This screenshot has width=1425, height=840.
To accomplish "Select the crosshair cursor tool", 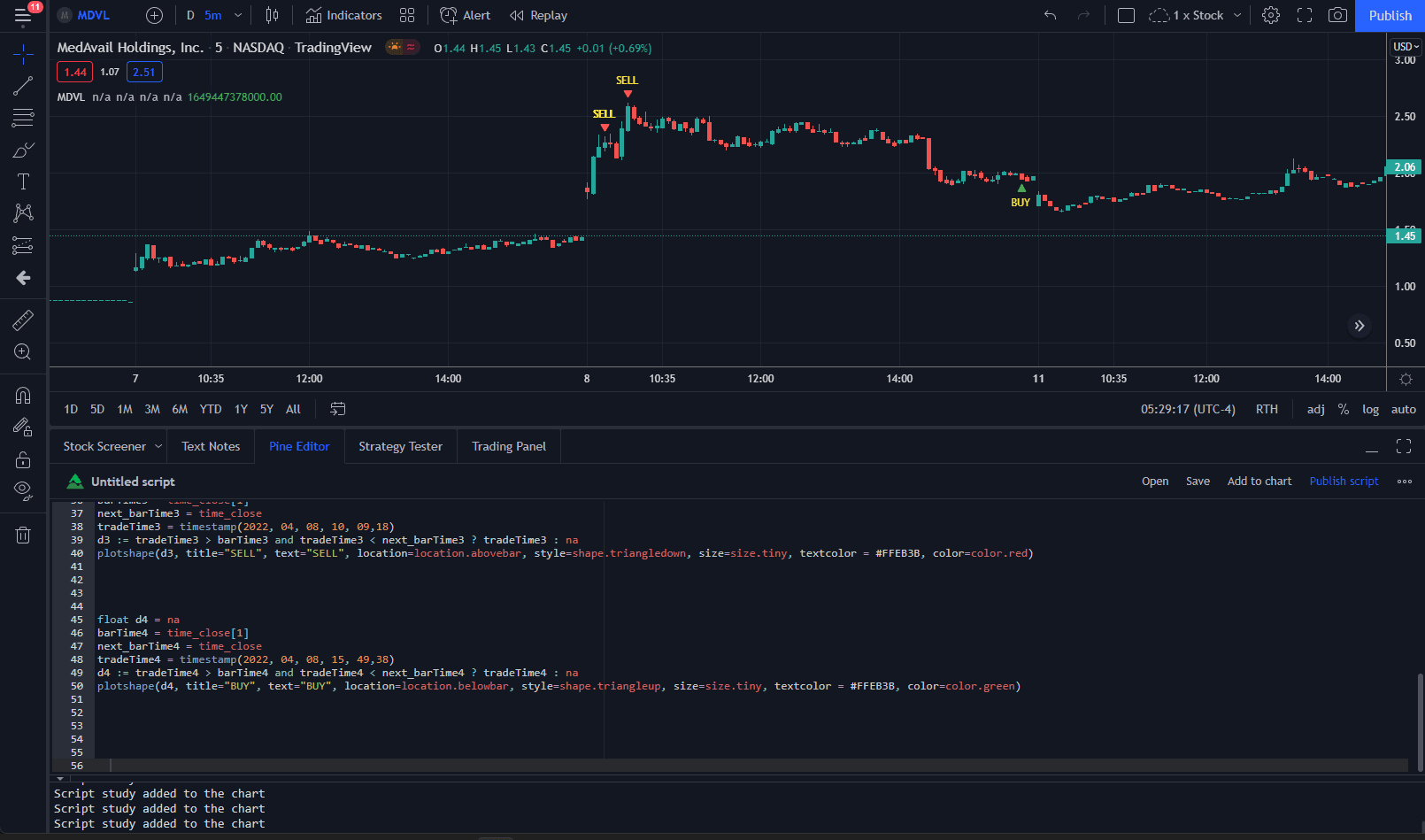I will 23,56.
